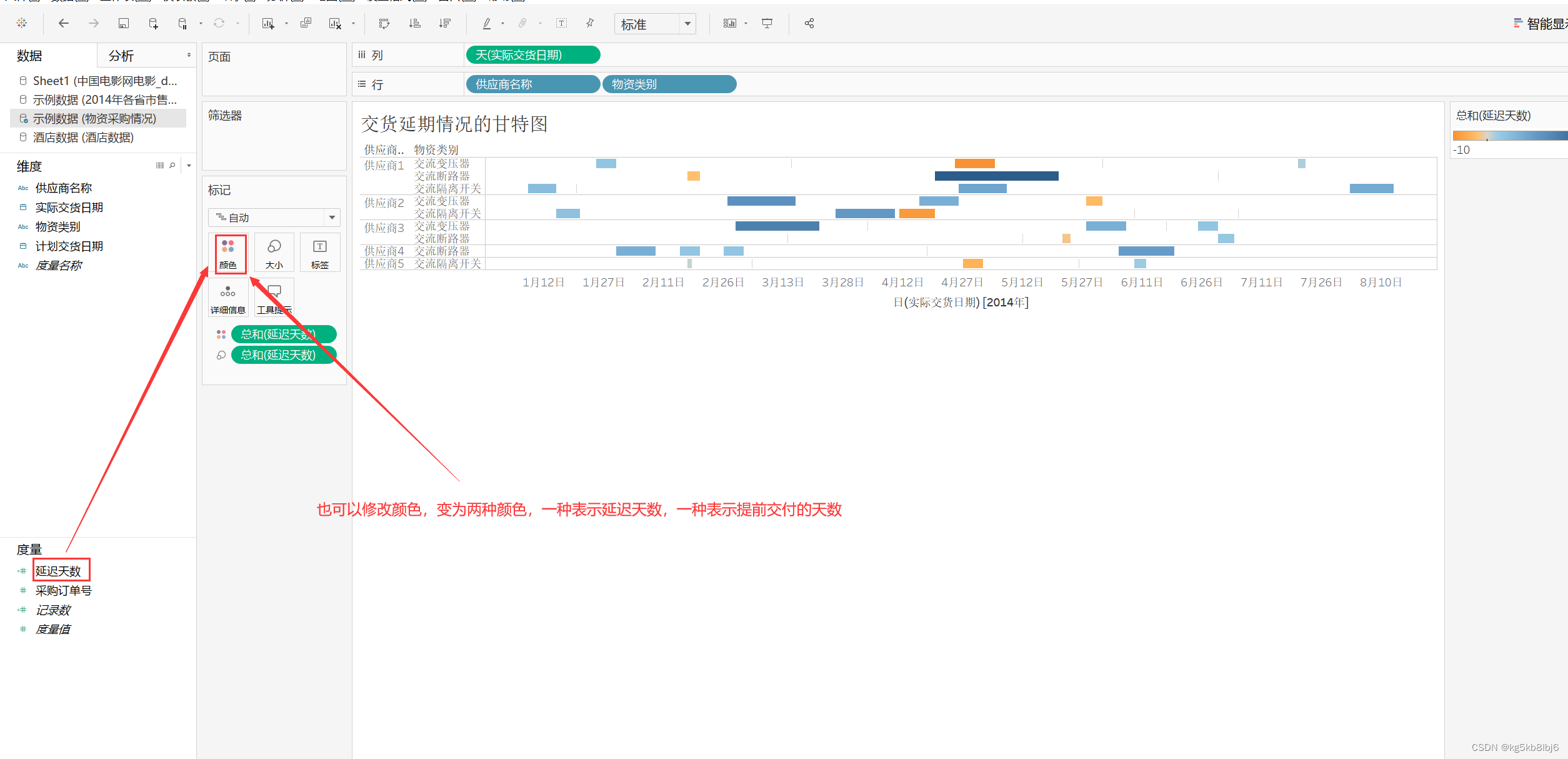This screenshot has width=1568, height=759.
Task: Click the 记录数 measure field
Action: pos(53,610)
